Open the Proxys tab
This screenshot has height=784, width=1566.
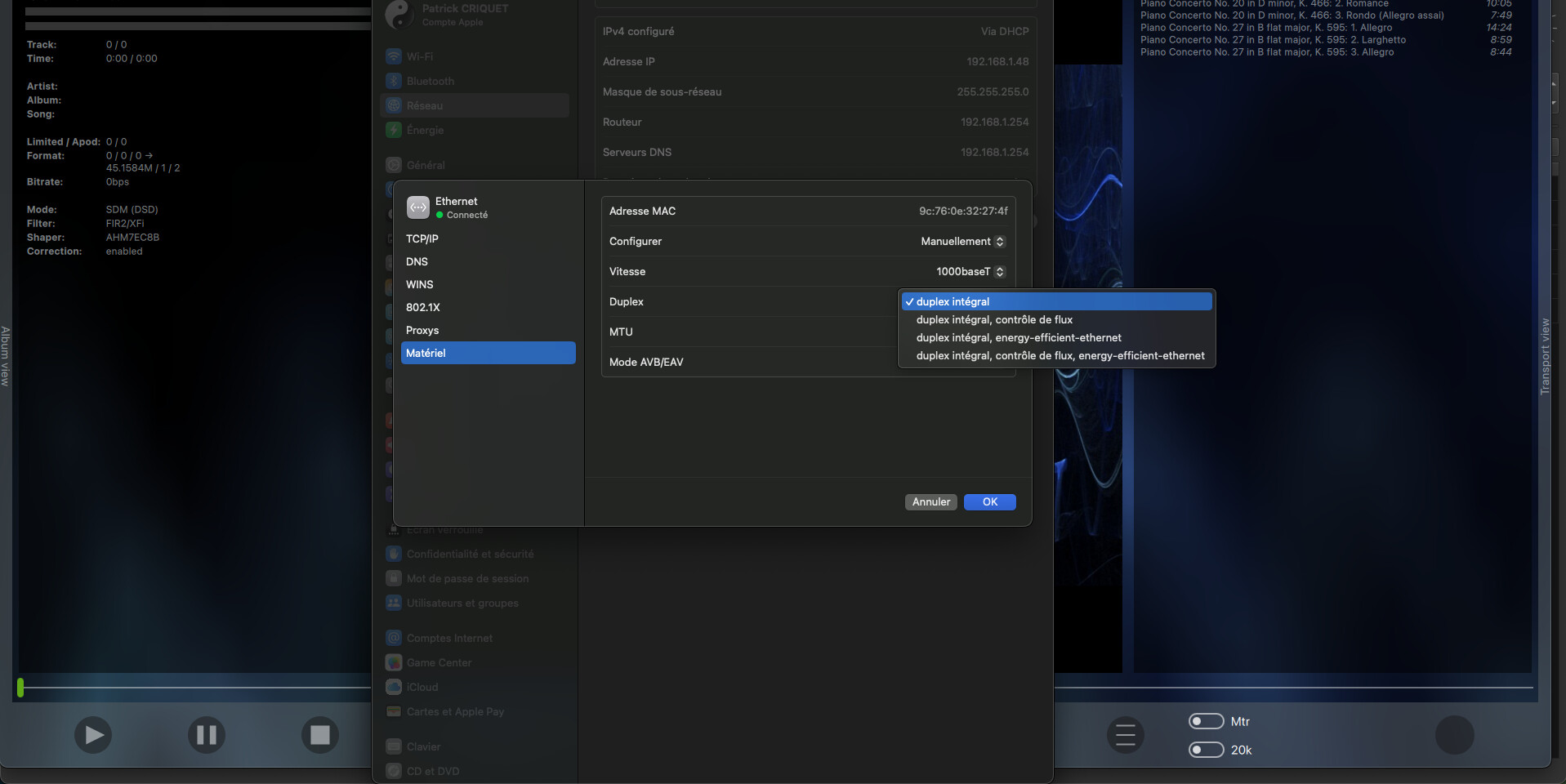[422, 331]
